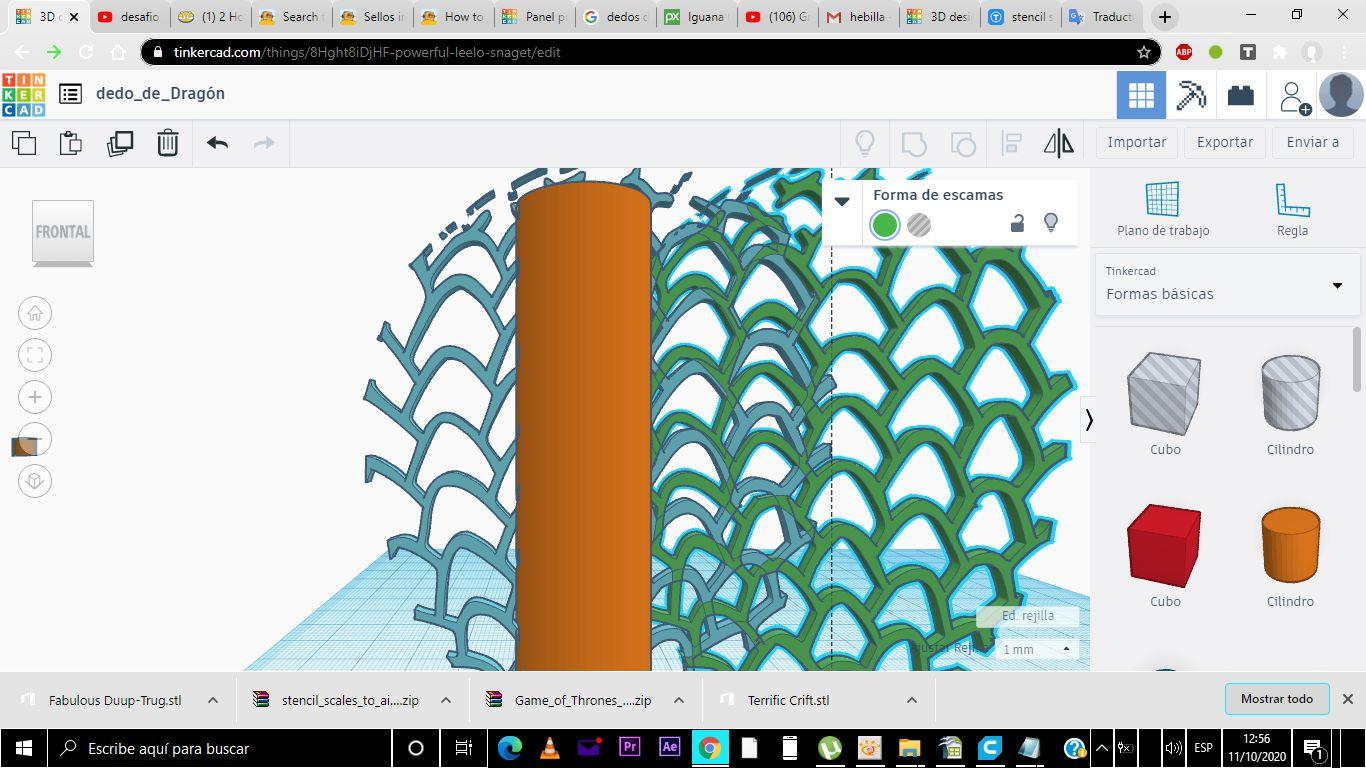Choose the green Solid color swatch

click(x=885, y=225)
